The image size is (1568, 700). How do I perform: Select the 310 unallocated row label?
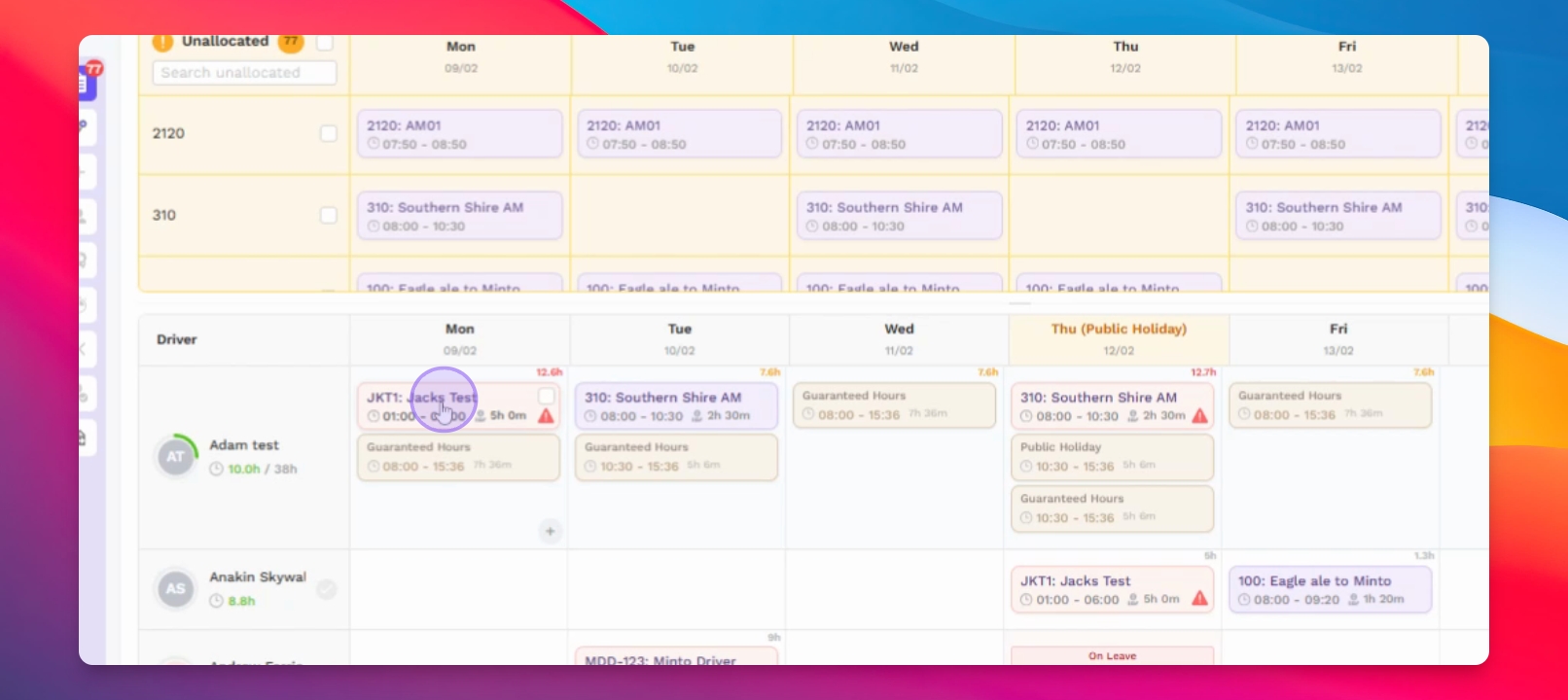pyautogui.click(x=164, y=215)
